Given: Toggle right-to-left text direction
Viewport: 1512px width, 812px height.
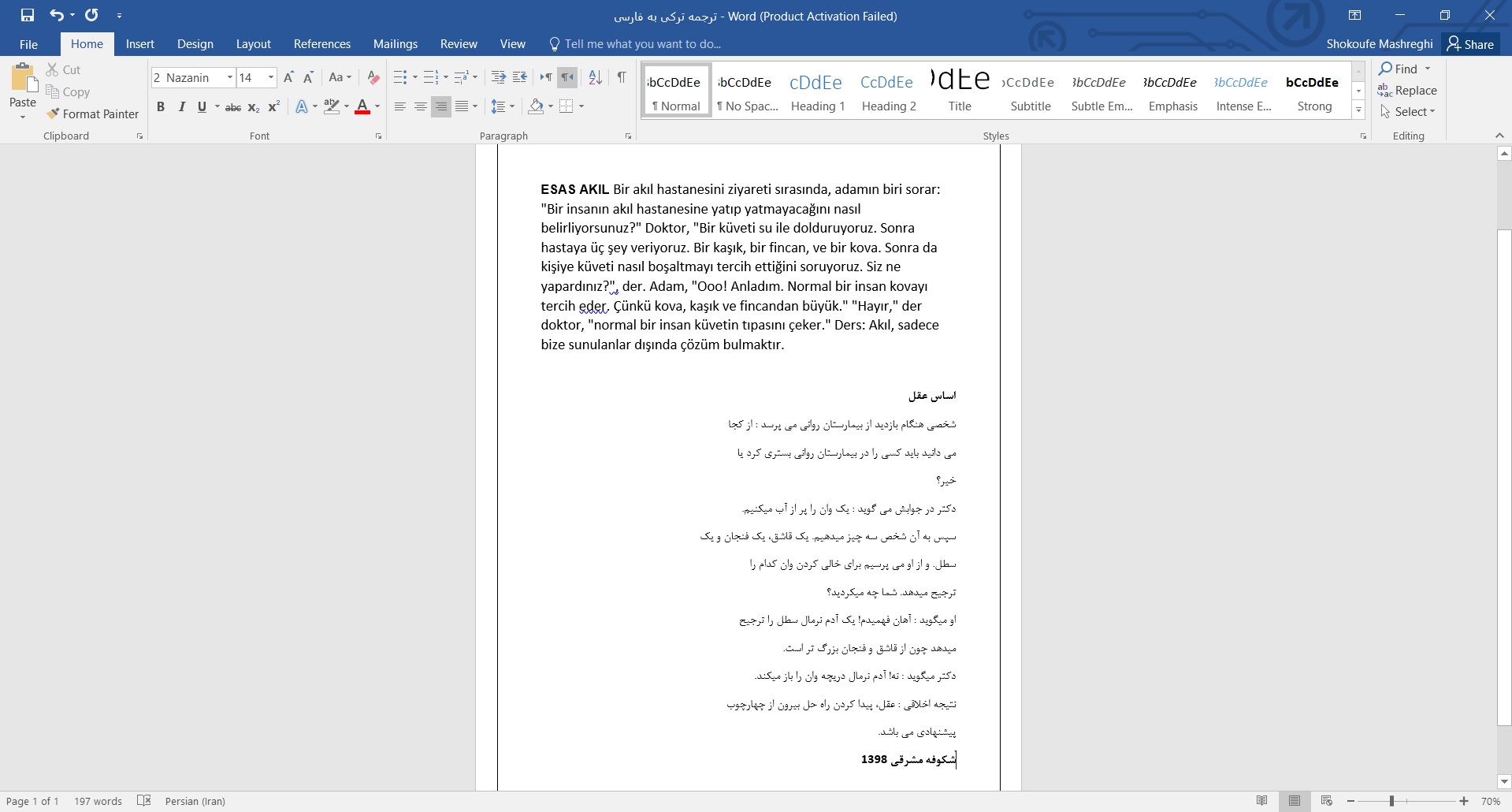Looking at the screenshot, I should [567, 77].
